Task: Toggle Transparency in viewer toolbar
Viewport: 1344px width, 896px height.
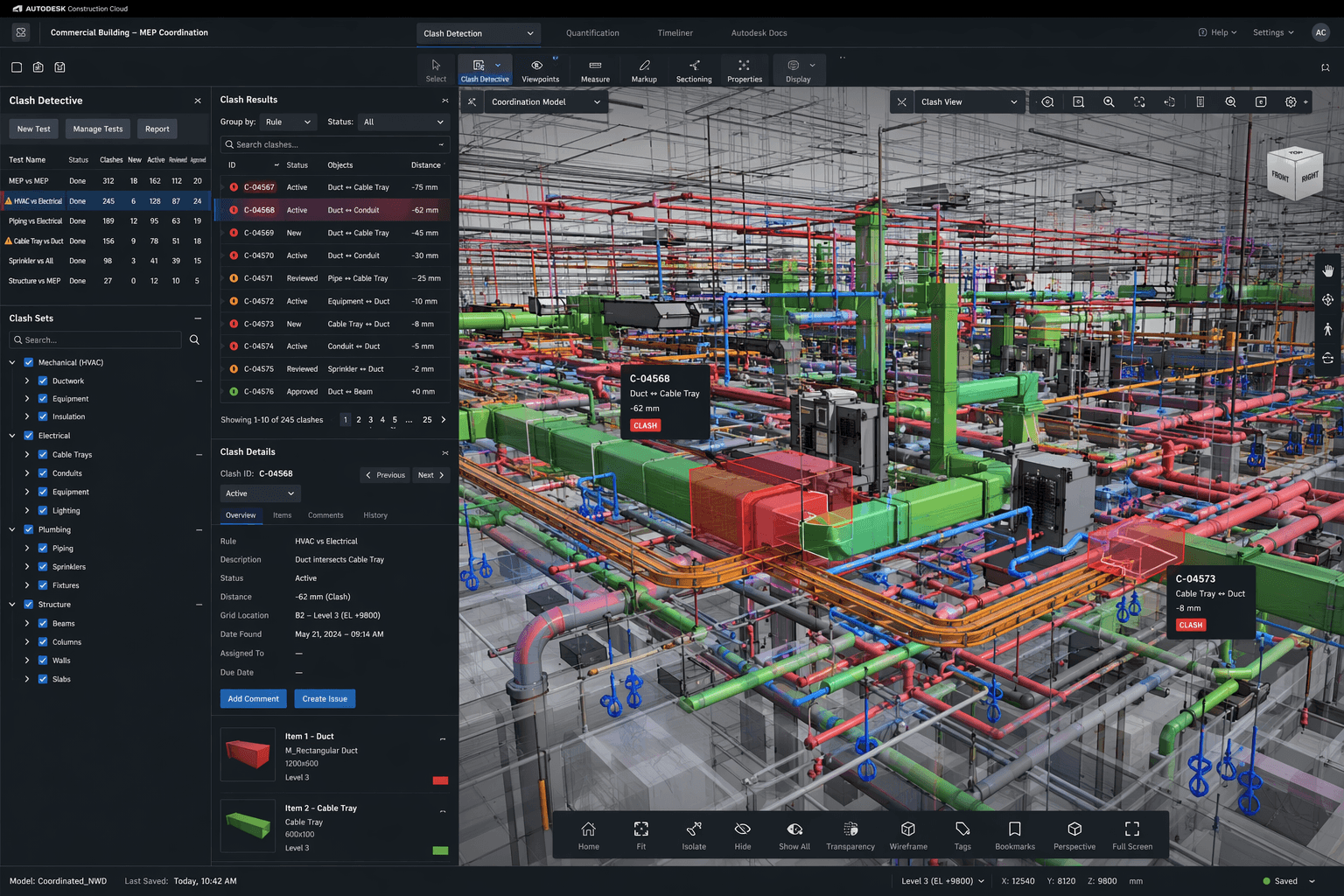Action: [850, 836]
